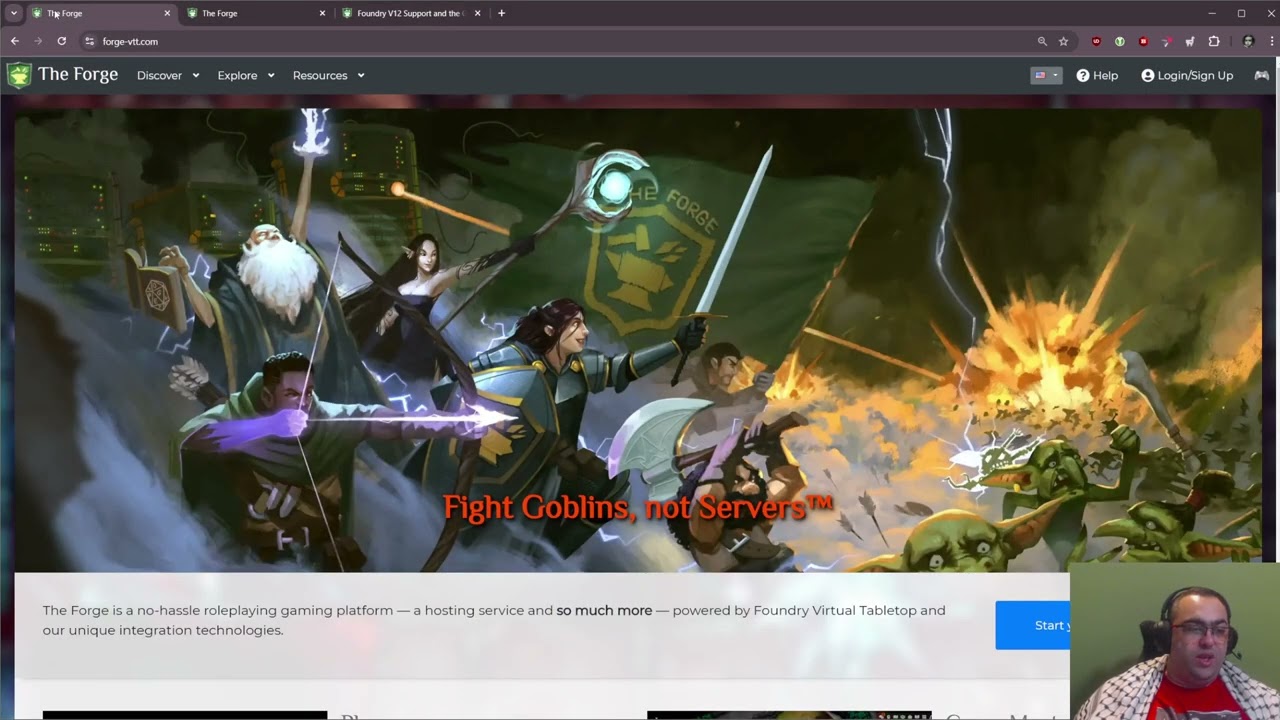Open the Discover dropdown menu

pos(168,75)
